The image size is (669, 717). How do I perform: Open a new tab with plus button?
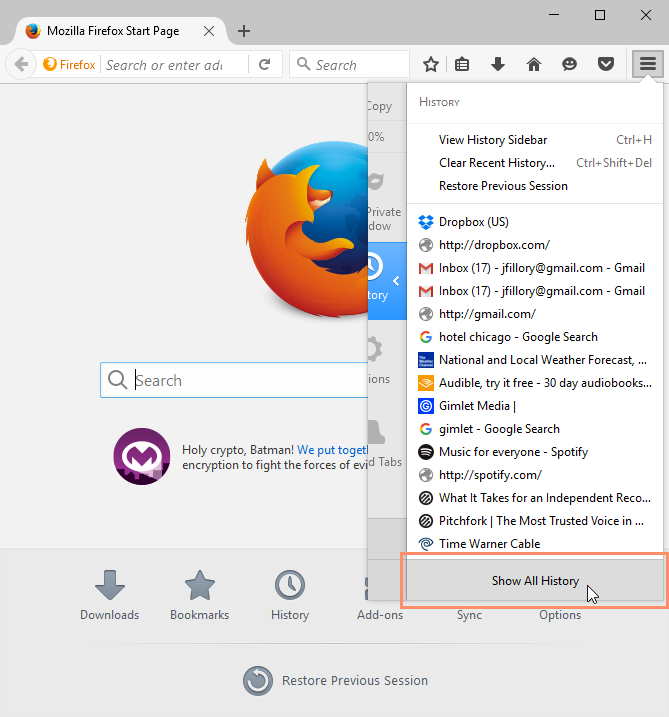click(x=244, y=31)
